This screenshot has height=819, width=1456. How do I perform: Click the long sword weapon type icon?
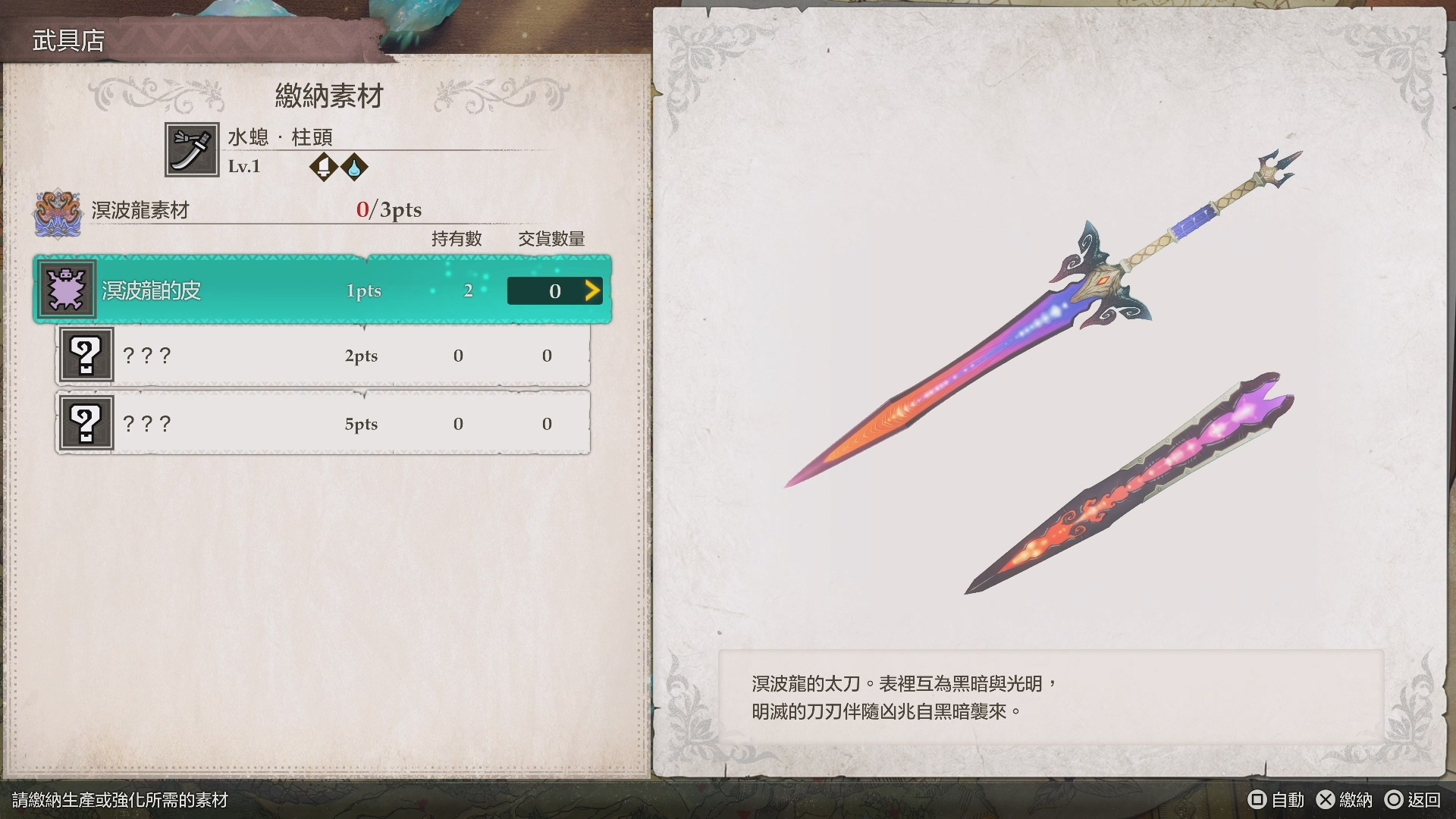[192, 149]
